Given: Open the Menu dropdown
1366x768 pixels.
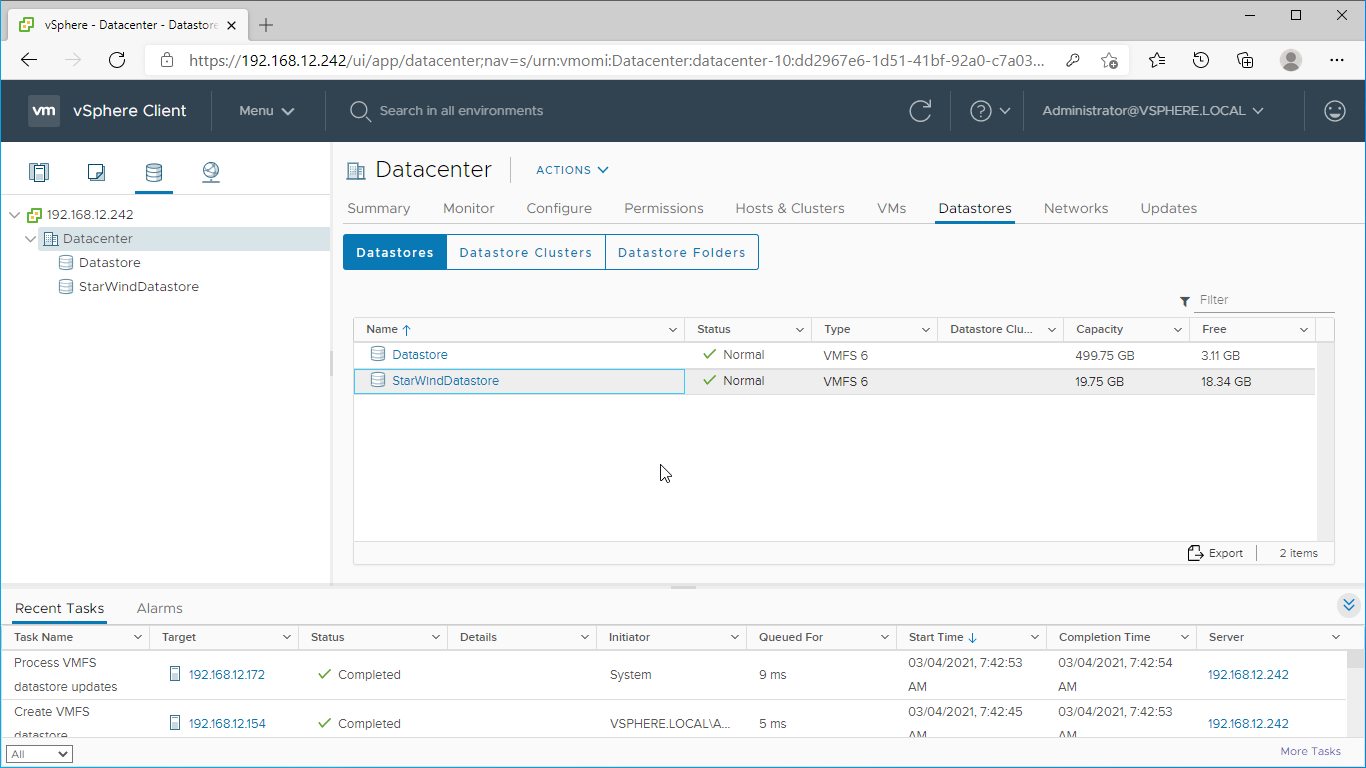Looking at the screenshot, I should click(267, 111).
